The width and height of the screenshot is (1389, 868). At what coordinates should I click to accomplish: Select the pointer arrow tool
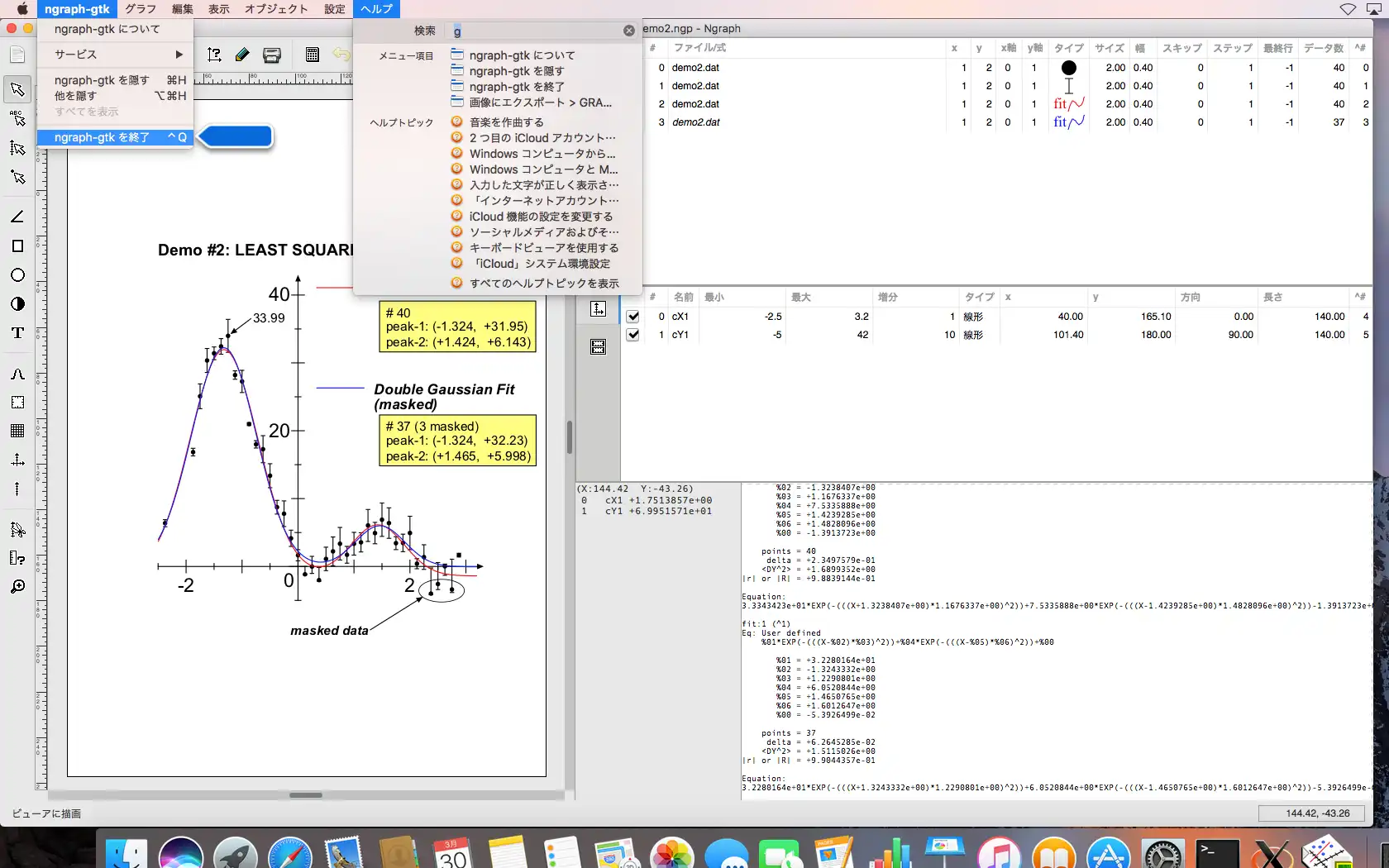(17, 89)
